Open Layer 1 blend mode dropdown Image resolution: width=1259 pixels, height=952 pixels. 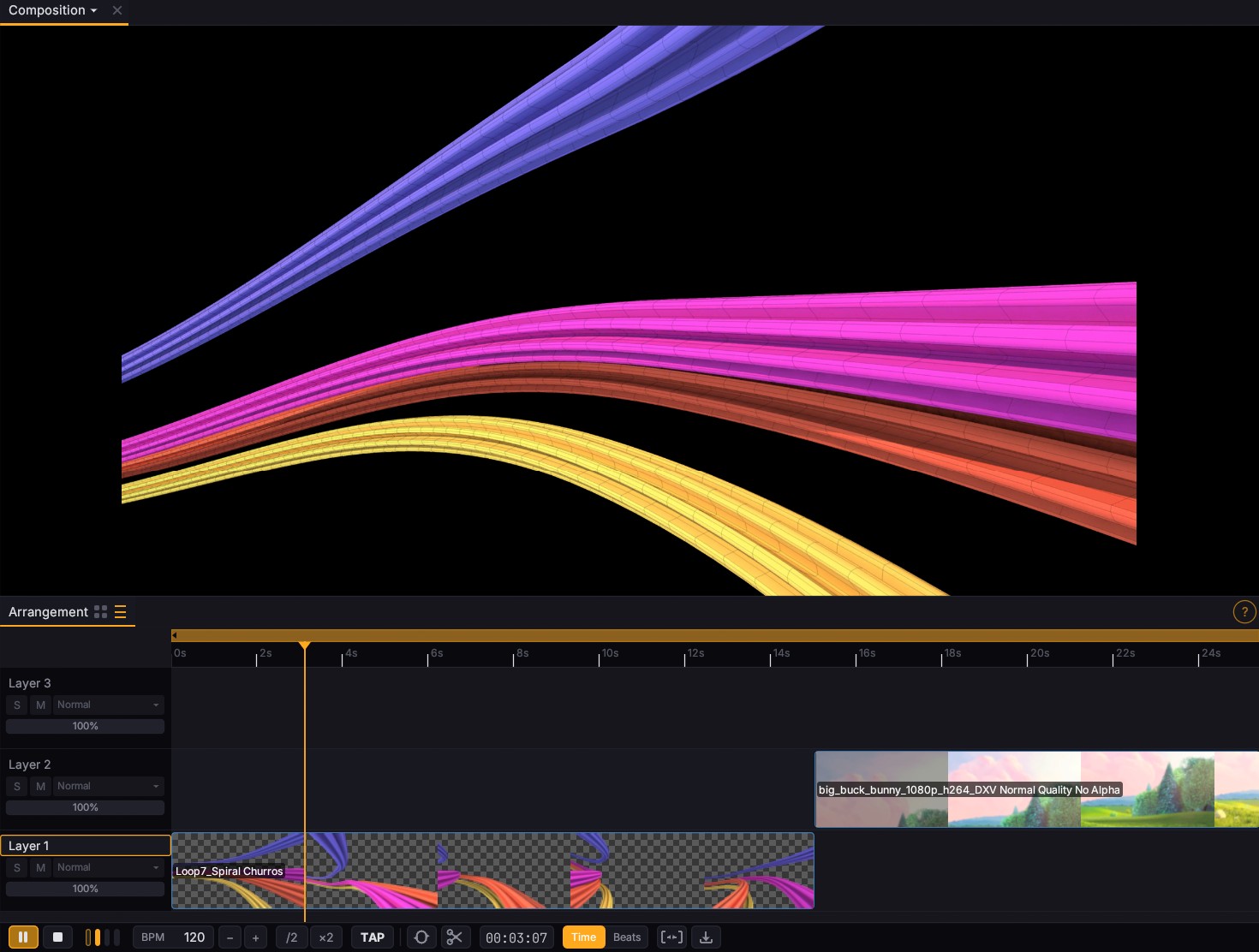tap(109, 867)
